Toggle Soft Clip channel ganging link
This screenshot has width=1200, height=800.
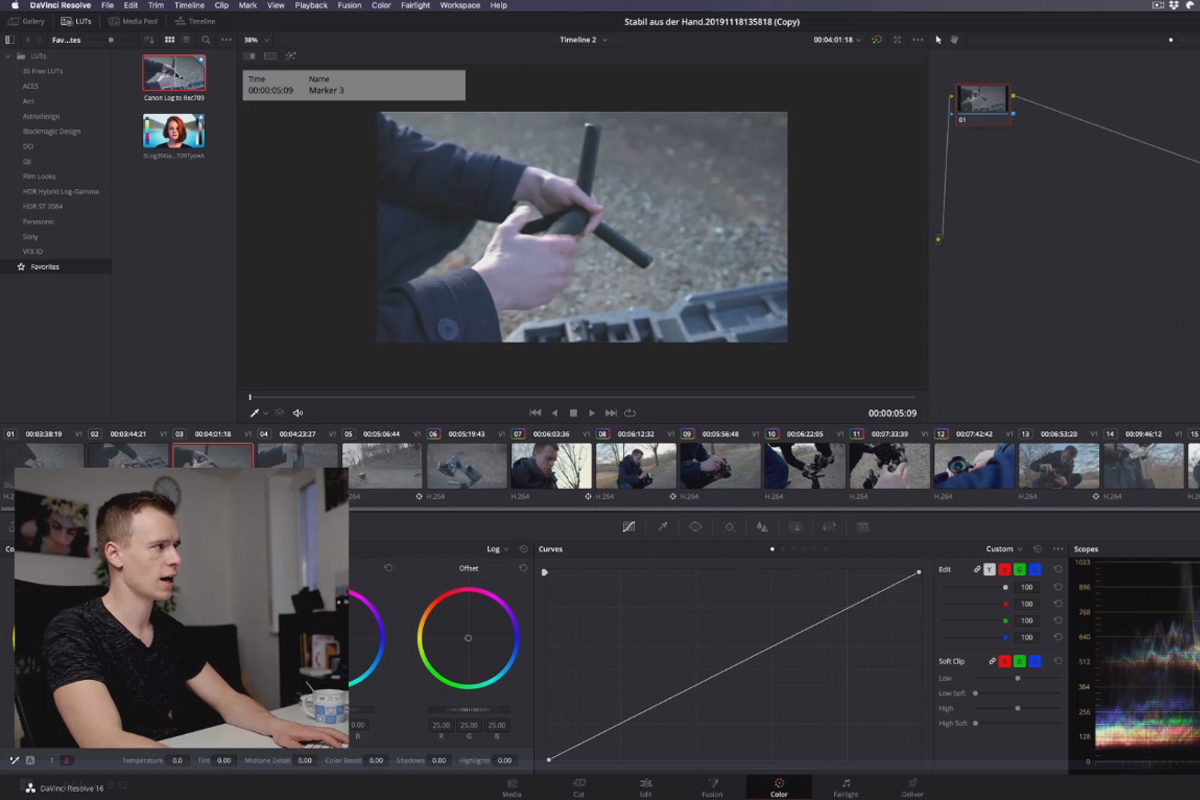click(992, 661)
